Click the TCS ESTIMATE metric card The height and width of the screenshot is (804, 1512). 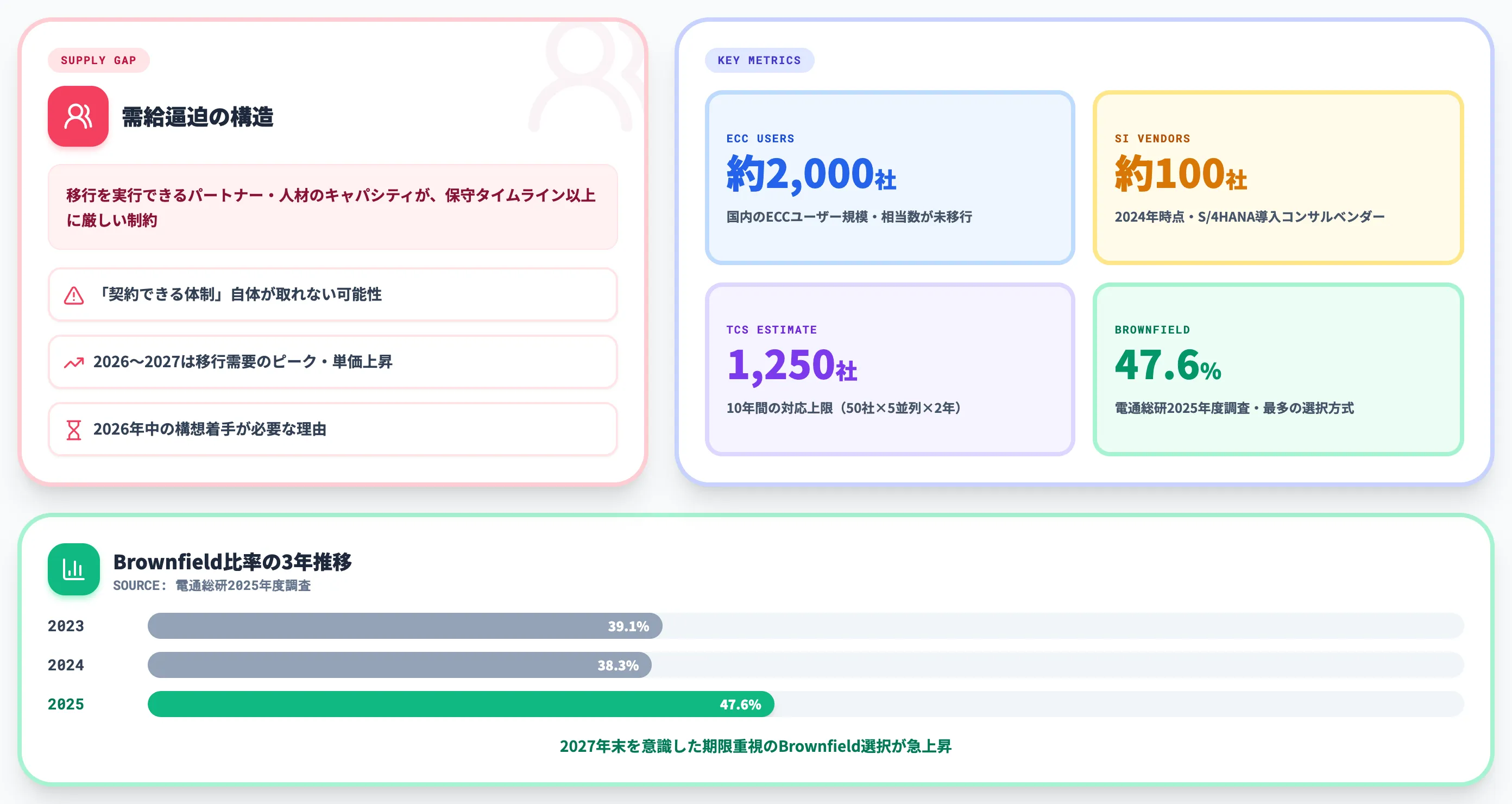tap(890, 369)
